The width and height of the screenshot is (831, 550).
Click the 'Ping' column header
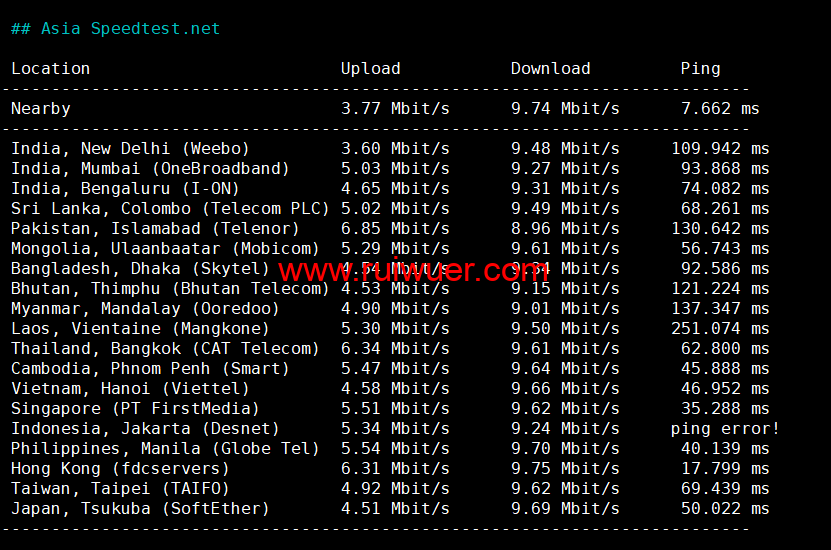(700, 68)
